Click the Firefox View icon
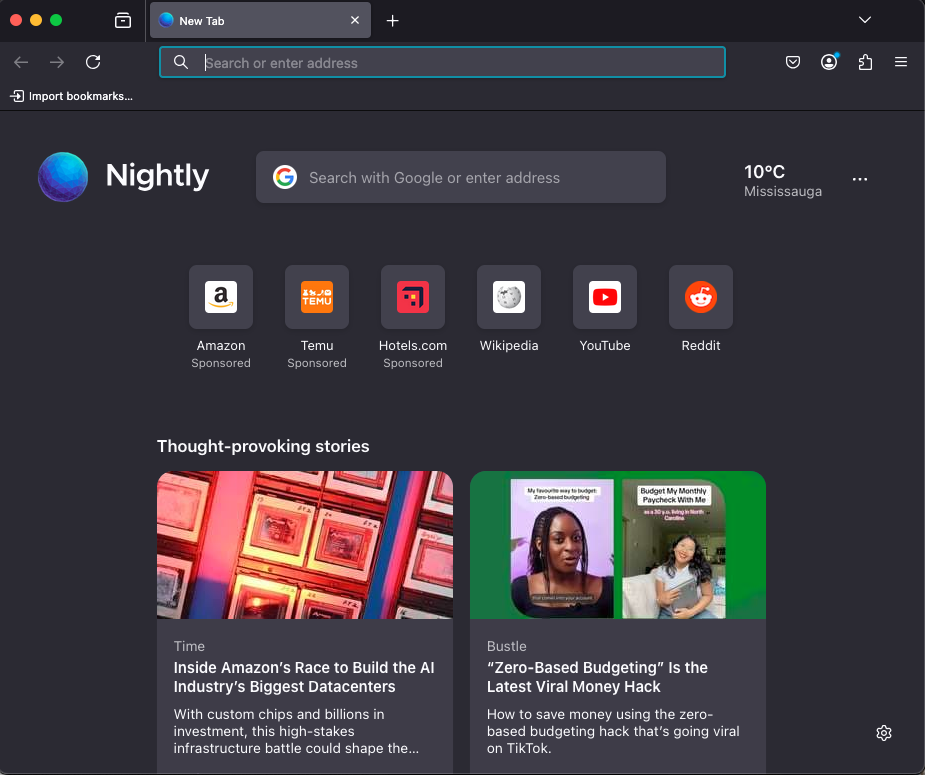The height and width of the screenshot is (775, 925). click(x=123, y=21)
